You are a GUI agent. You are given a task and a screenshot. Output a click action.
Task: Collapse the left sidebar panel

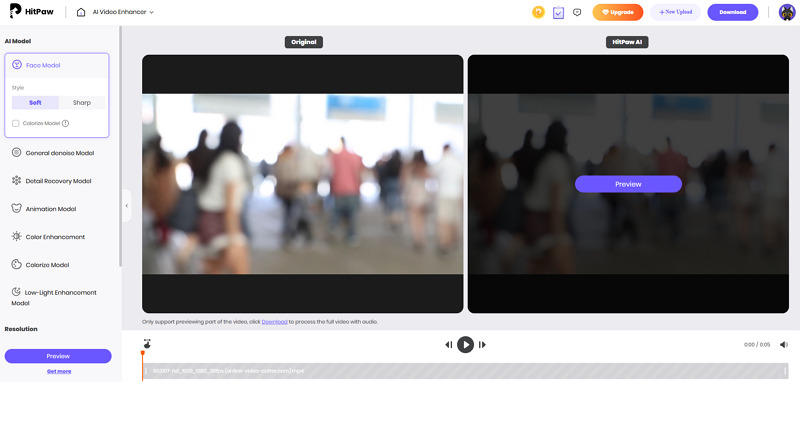127,205
